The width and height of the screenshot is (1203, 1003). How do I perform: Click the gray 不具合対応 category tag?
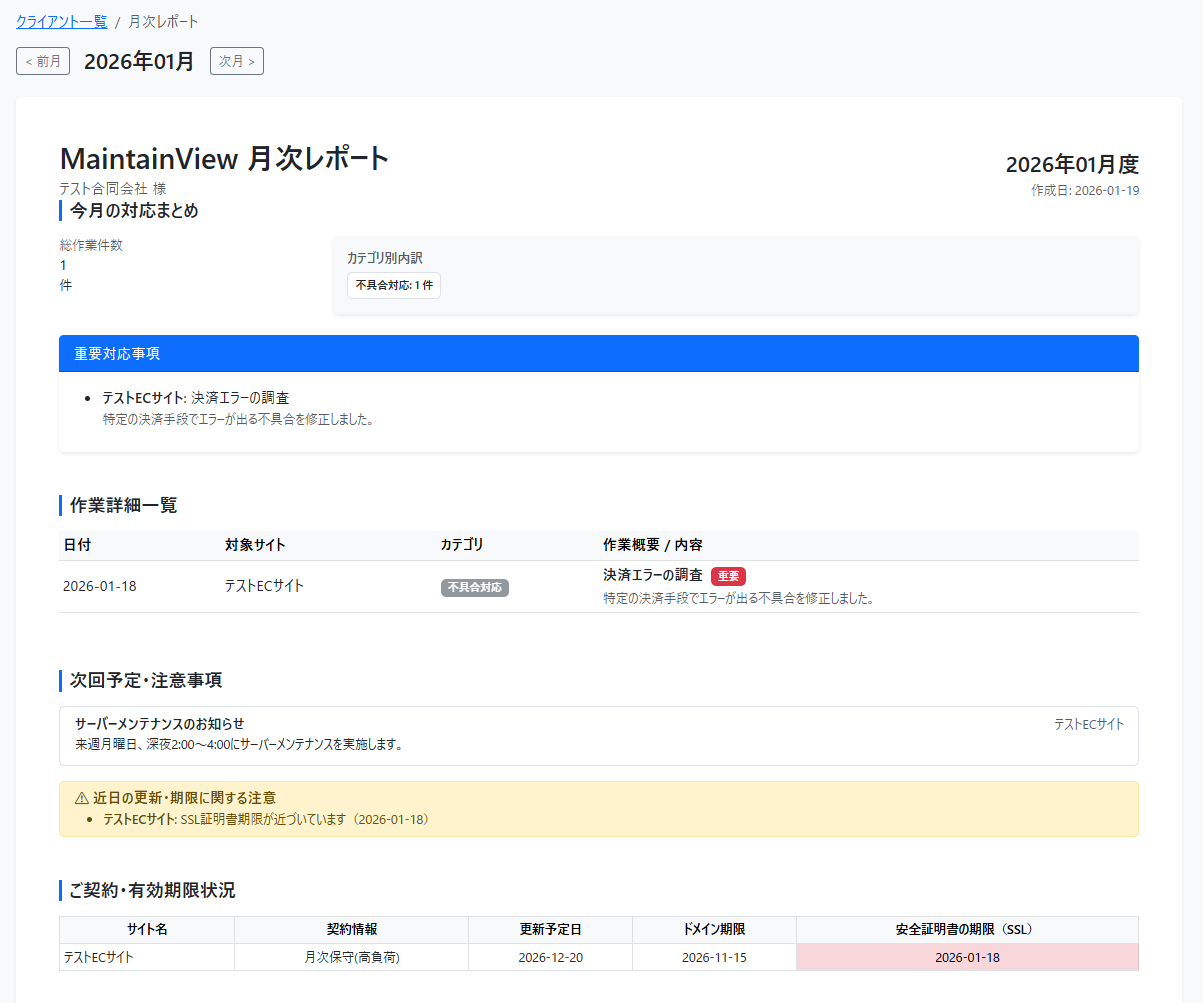pyautogui.click(x=475, y=588)
